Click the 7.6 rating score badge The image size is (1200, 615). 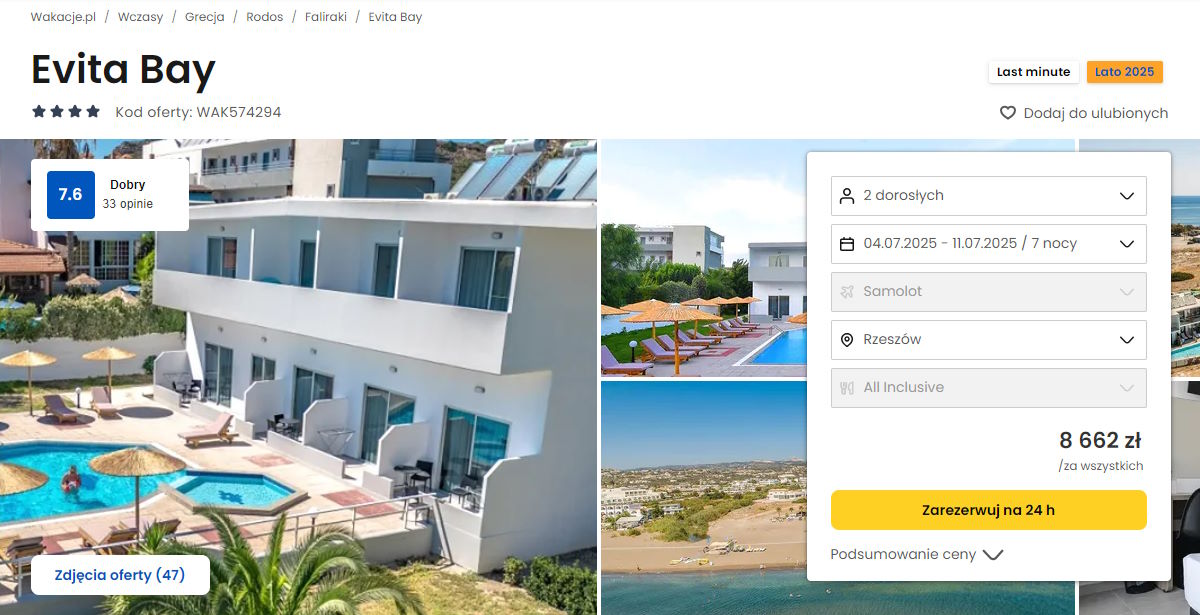71,195
